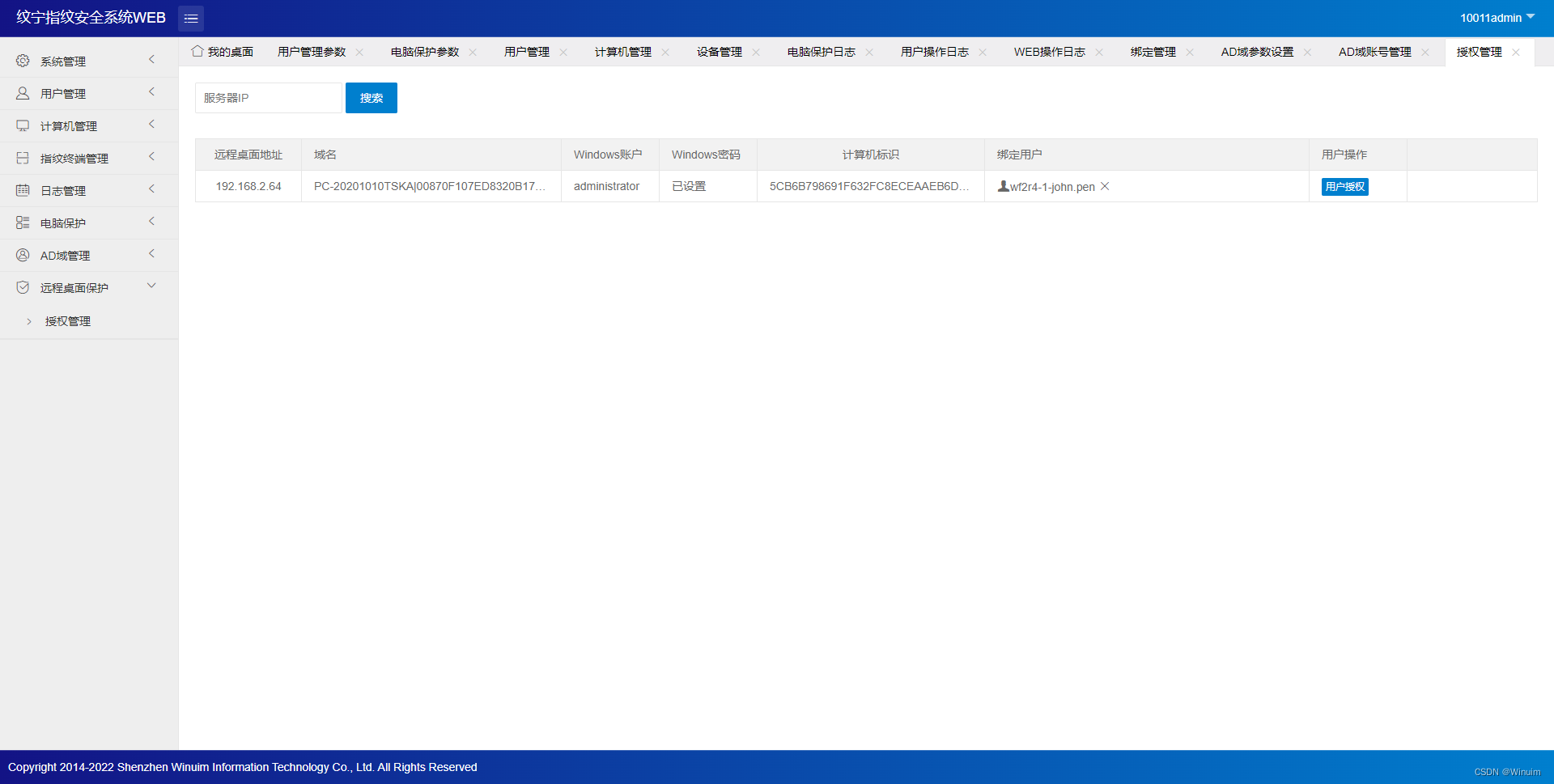The height and width of the screenshot is (784, 1554).
Task: Click the 电脑保护 sidebar icon
Action: [x=23, y=222]
